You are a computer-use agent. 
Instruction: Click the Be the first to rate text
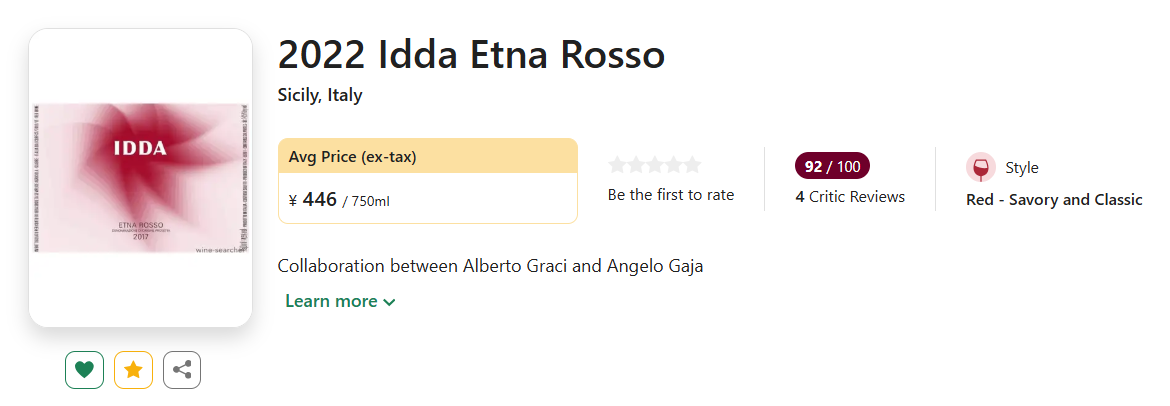click(x=671, y=195)
